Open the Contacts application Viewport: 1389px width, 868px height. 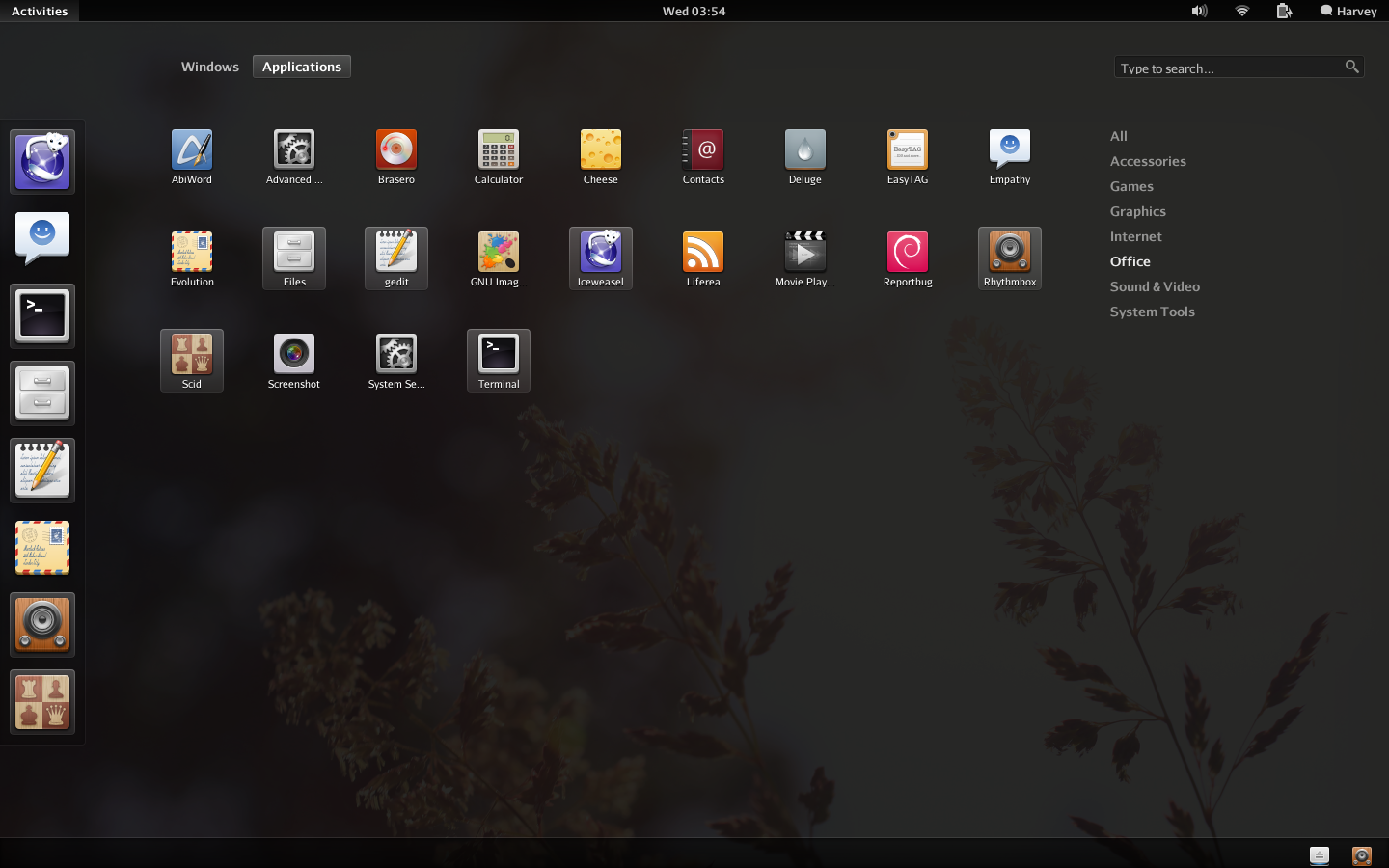[x=703, y=156]
